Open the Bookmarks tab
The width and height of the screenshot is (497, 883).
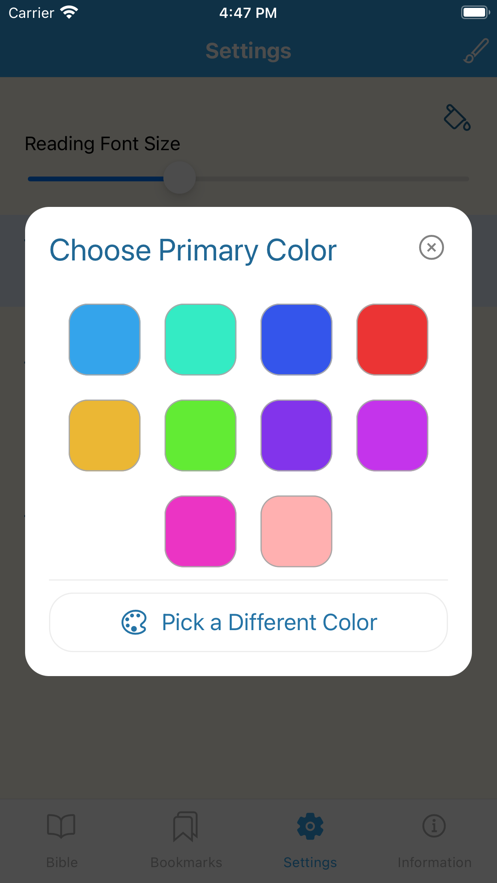click(186, 840)
